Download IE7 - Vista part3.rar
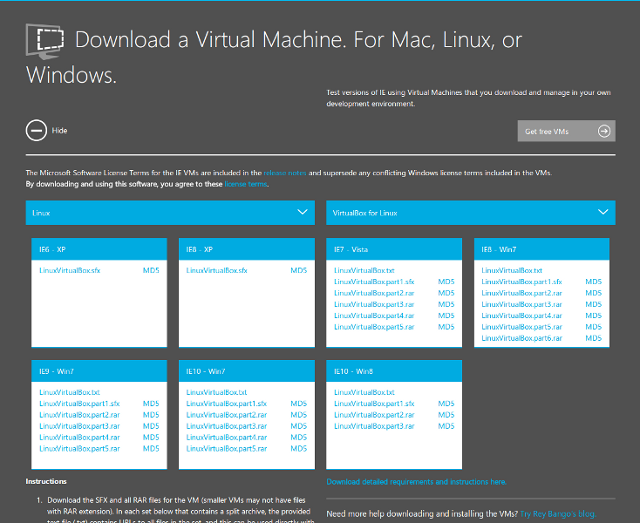 374,304
